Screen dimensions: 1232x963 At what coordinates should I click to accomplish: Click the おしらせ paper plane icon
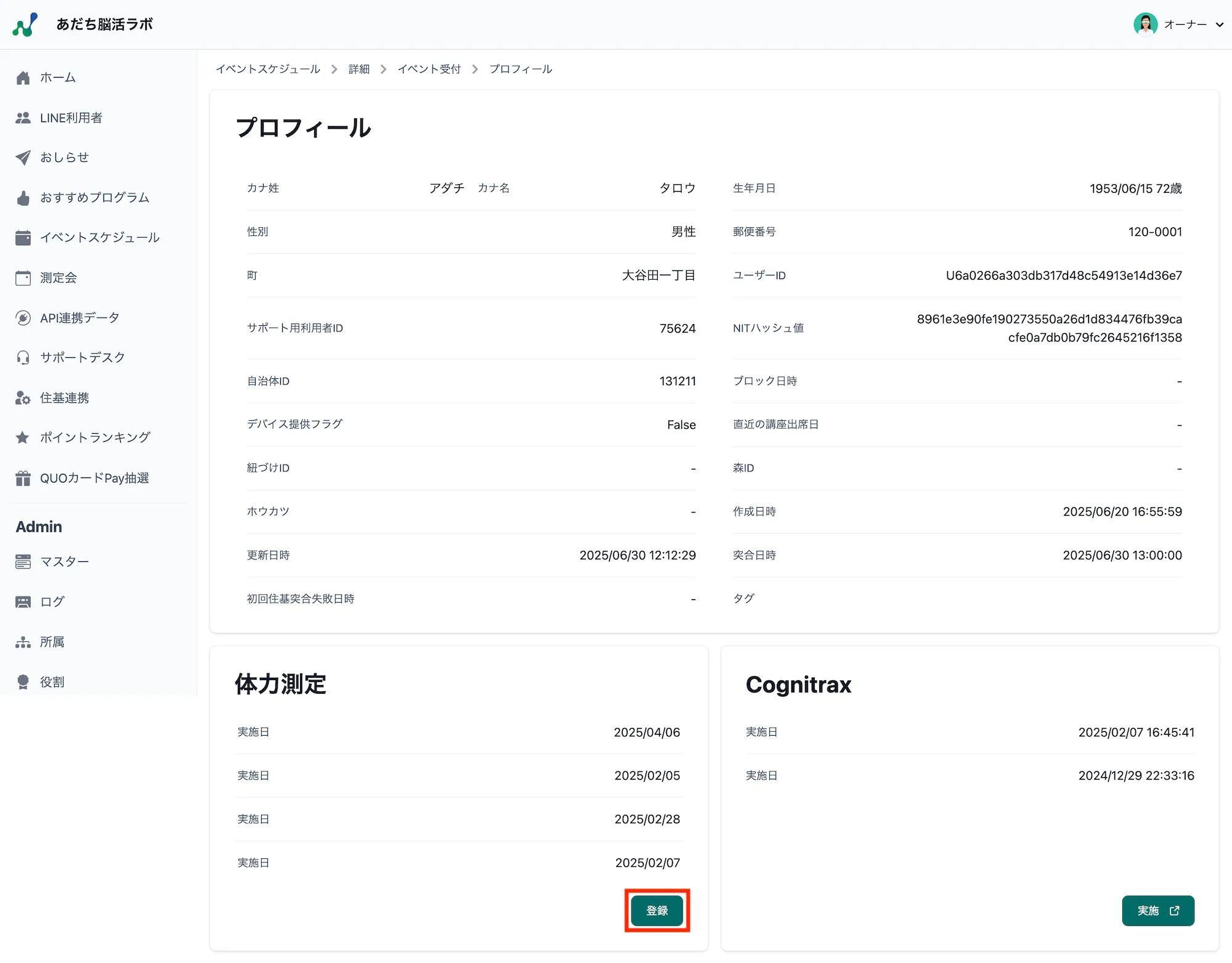pos(23,157)
